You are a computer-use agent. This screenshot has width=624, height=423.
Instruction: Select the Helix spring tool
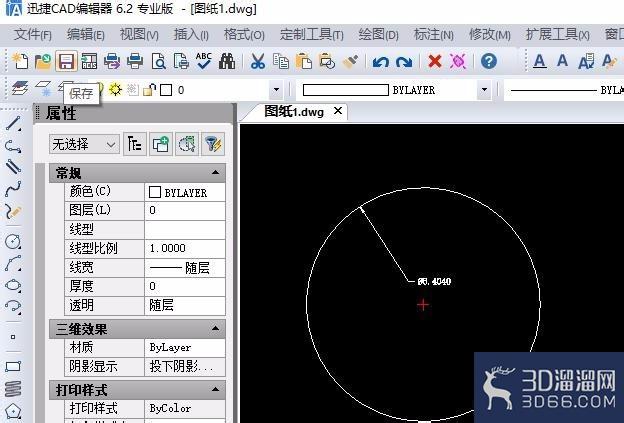pos(13,388)
